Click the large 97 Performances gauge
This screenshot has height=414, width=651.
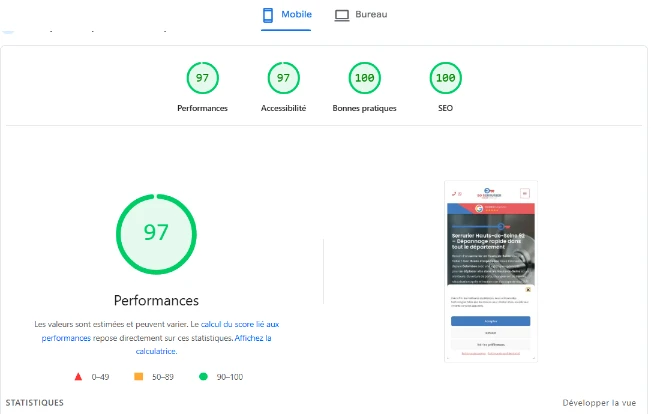156,233
